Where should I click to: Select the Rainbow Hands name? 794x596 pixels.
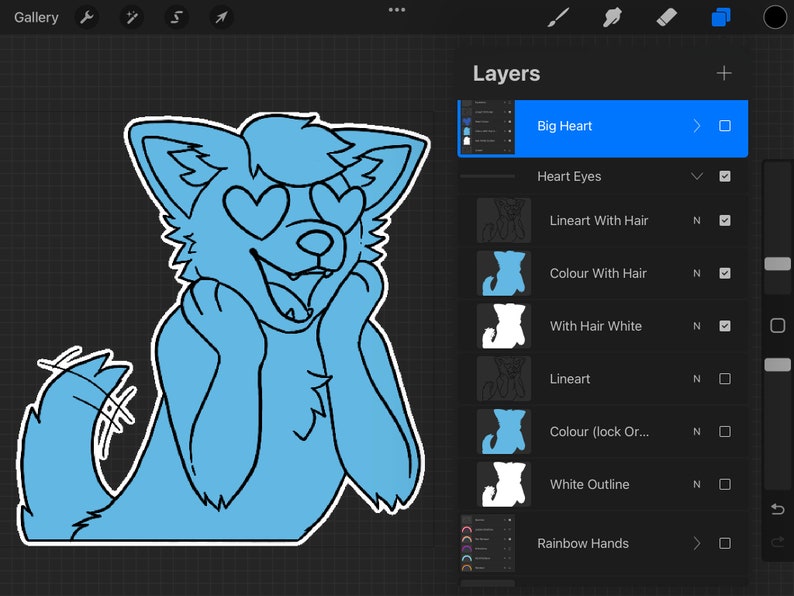(x=583, y=543)
